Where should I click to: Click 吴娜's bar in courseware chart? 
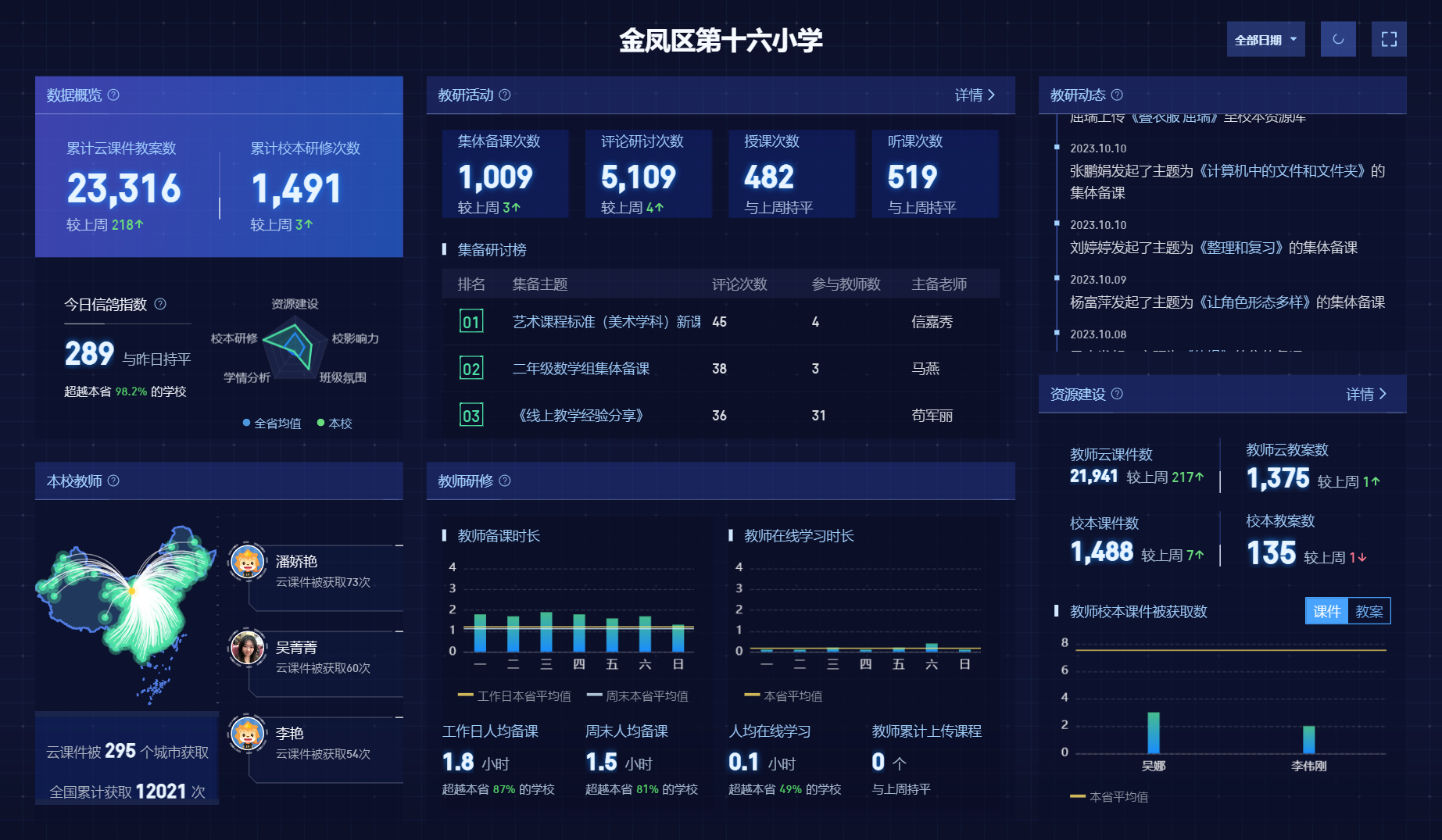pyautogui.click(x=1153, y=732)
